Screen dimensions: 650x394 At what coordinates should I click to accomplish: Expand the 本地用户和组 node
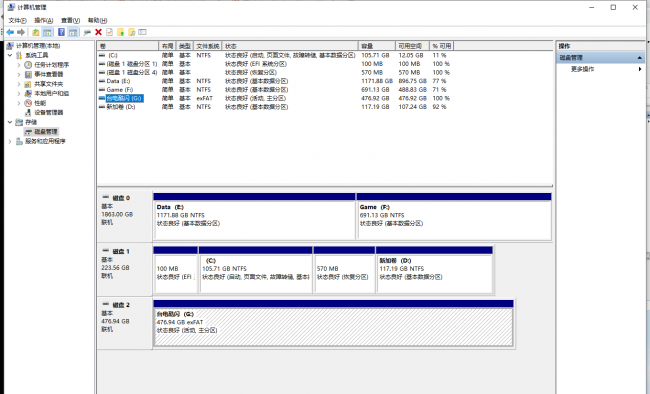point(19,93)
